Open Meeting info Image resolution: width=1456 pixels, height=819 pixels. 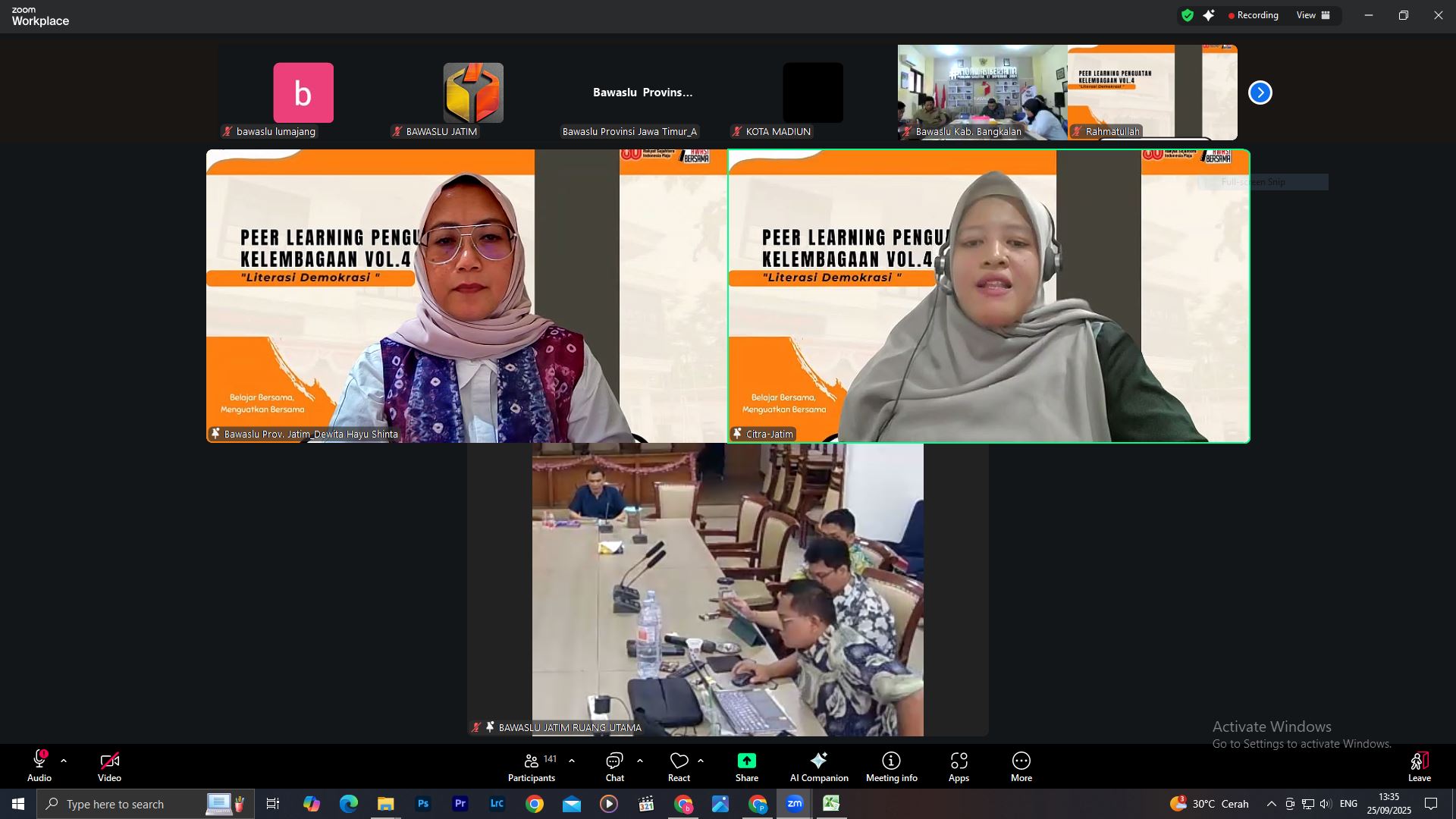click(891, 767)
